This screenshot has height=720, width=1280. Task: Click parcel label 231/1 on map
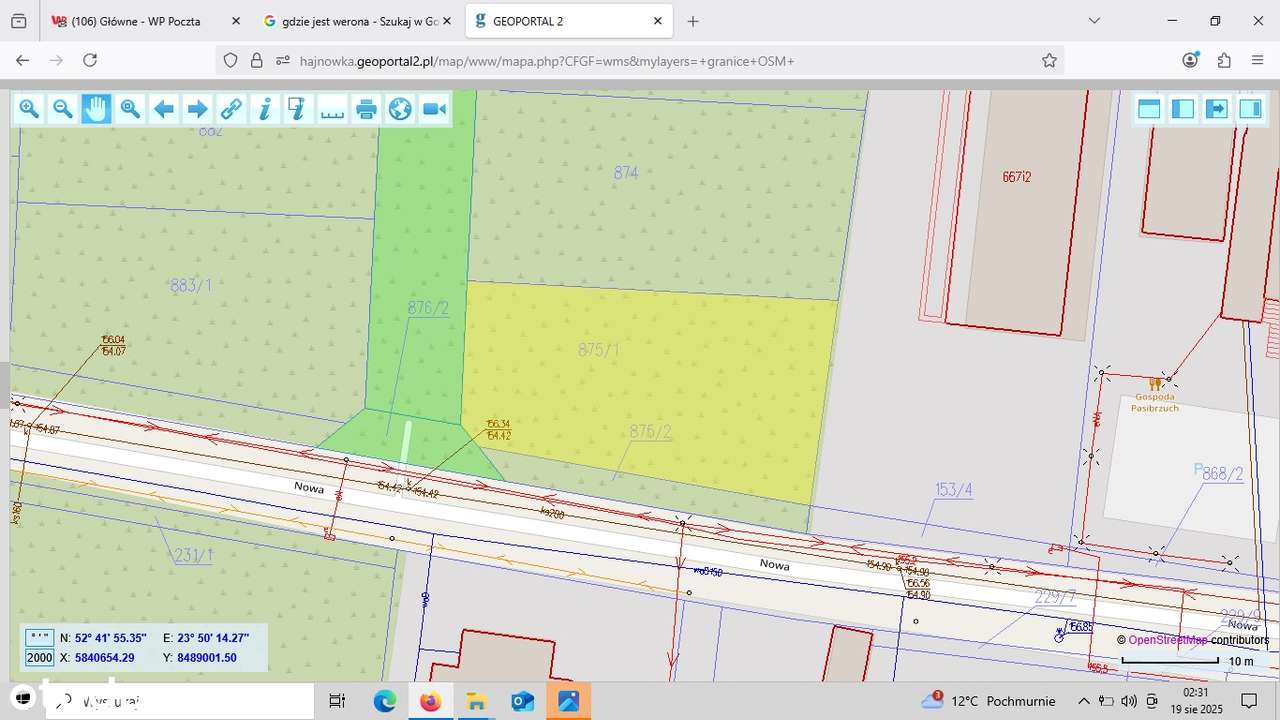194,555
